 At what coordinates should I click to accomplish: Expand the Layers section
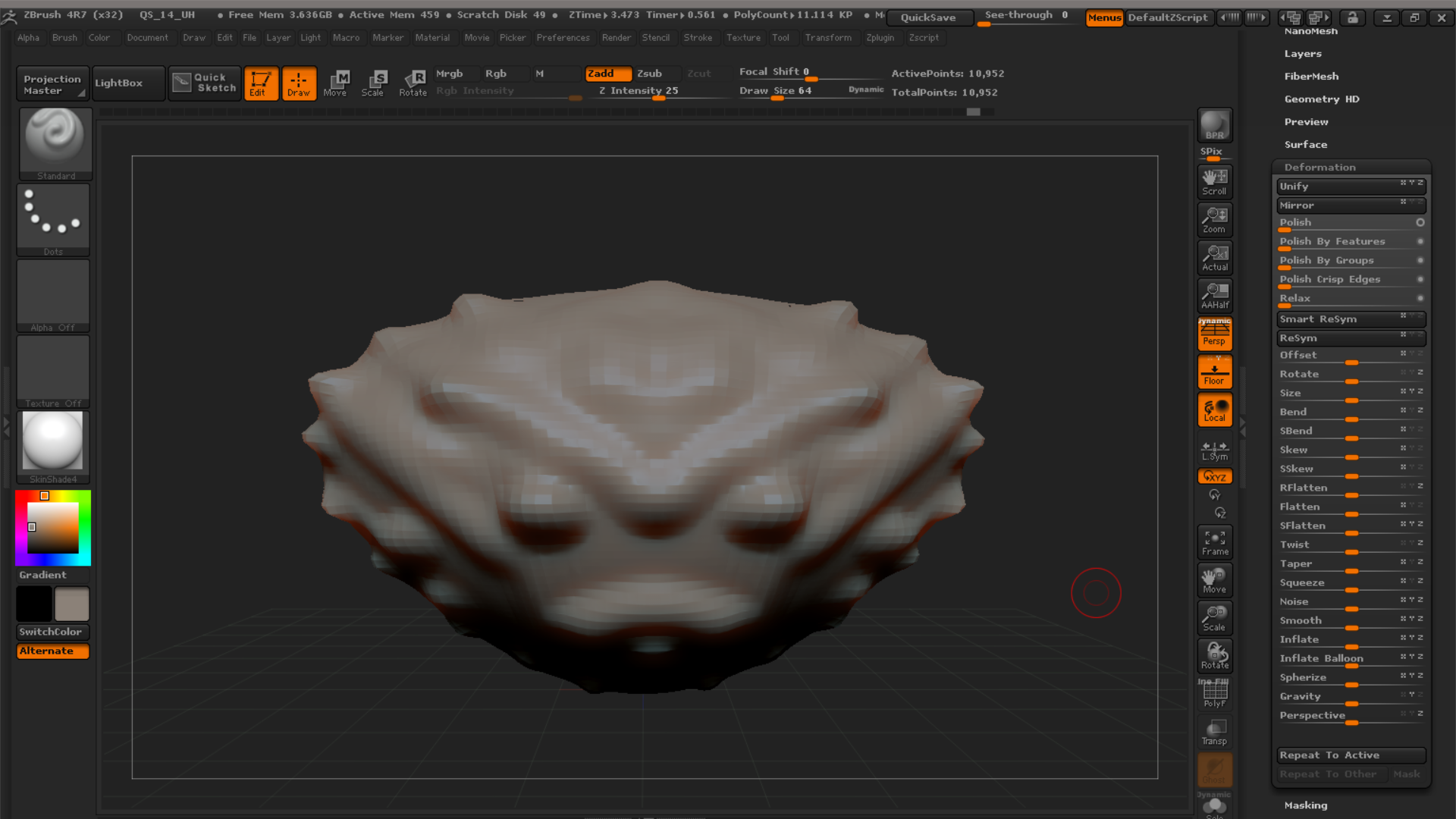(x=1303, y=53)
